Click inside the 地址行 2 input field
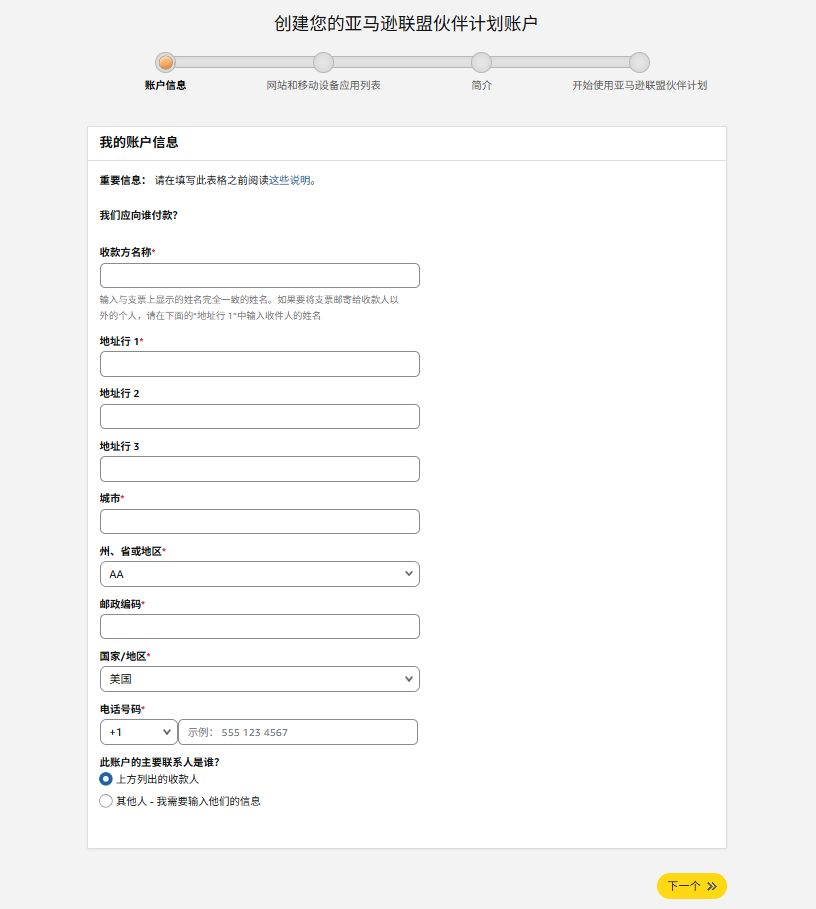This screenshot has width=816, height=909. [258, 416]
